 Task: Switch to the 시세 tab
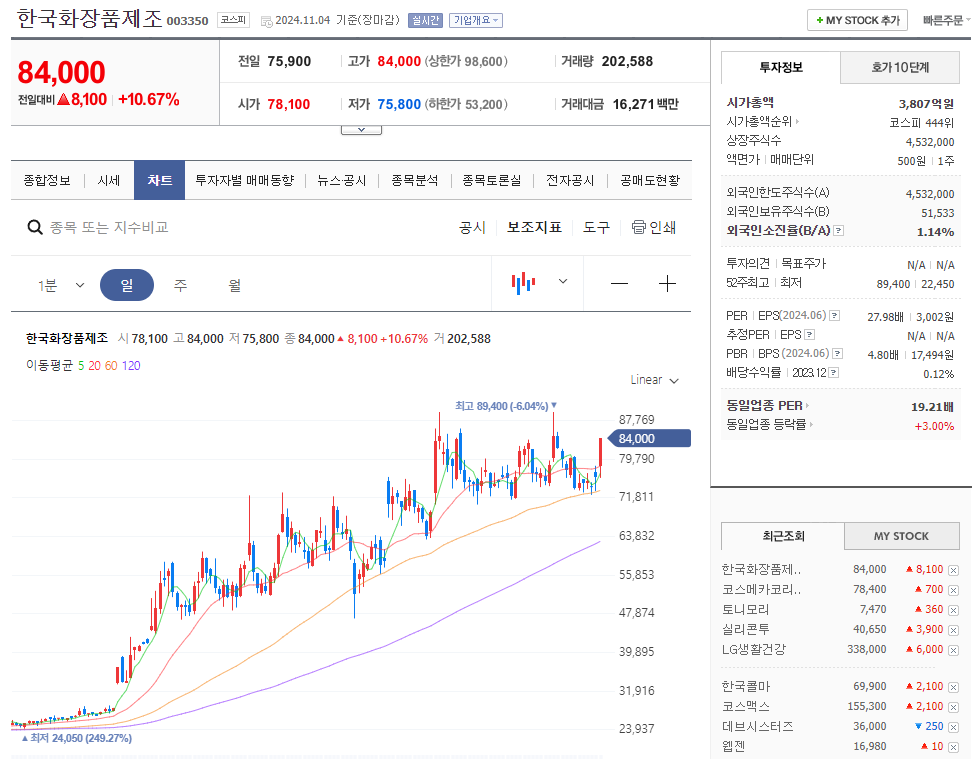(109, 180)
